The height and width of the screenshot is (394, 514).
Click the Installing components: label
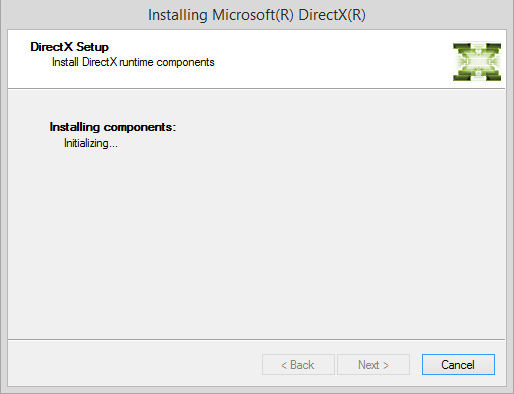pos(113,127)
